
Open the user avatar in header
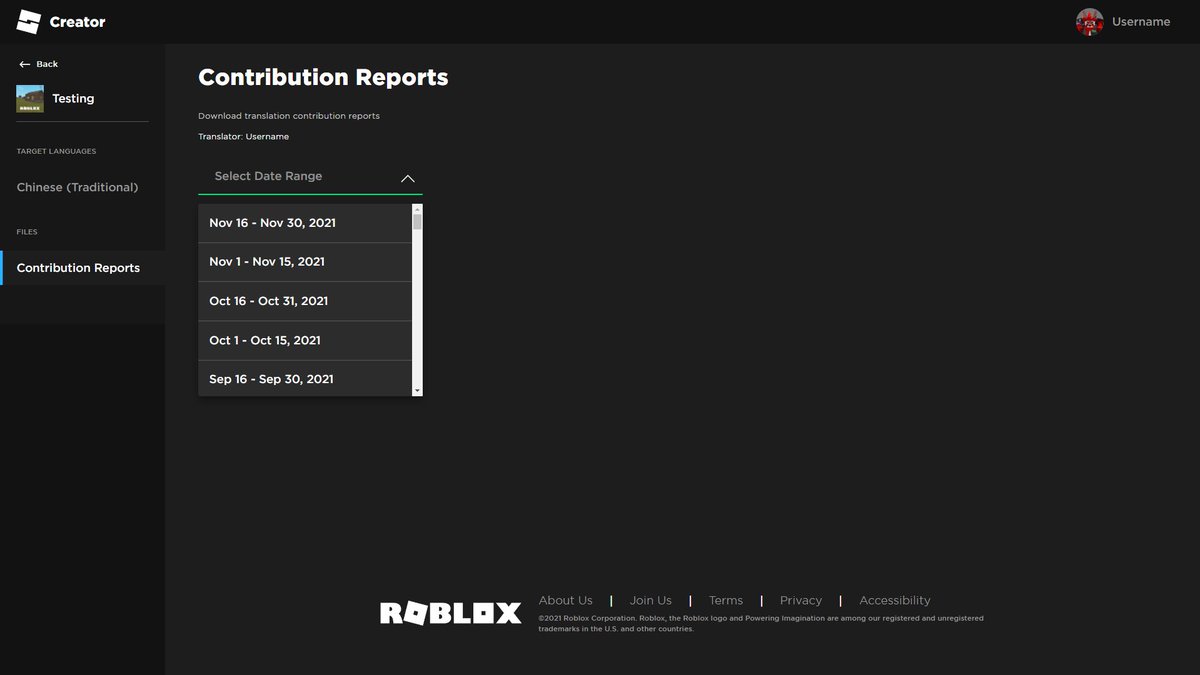pyautogui.click(x=1089, y=21)
